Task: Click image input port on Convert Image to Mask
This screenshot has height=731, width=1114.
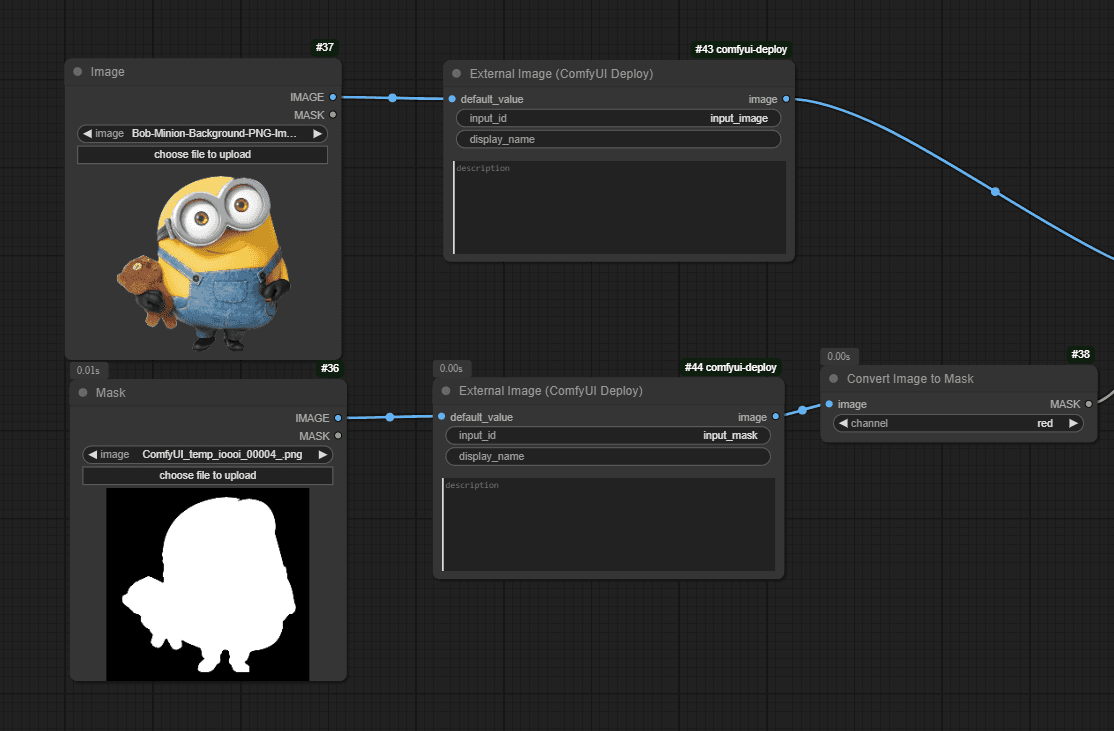Action: pos(829,404)
